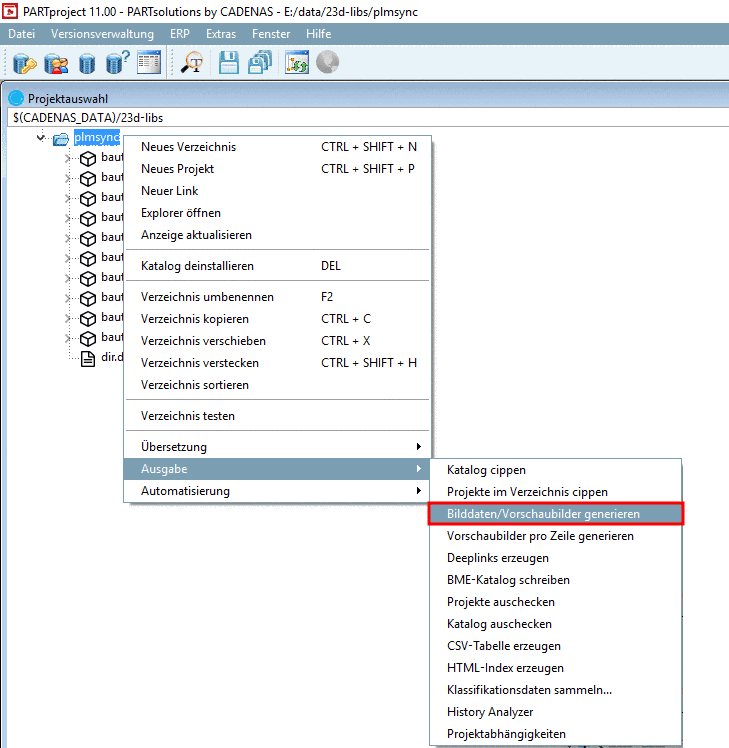Click the dir.d file document icon
This screenshot has height=748, width=729.
pyautogui.click(x=88, y=359)
